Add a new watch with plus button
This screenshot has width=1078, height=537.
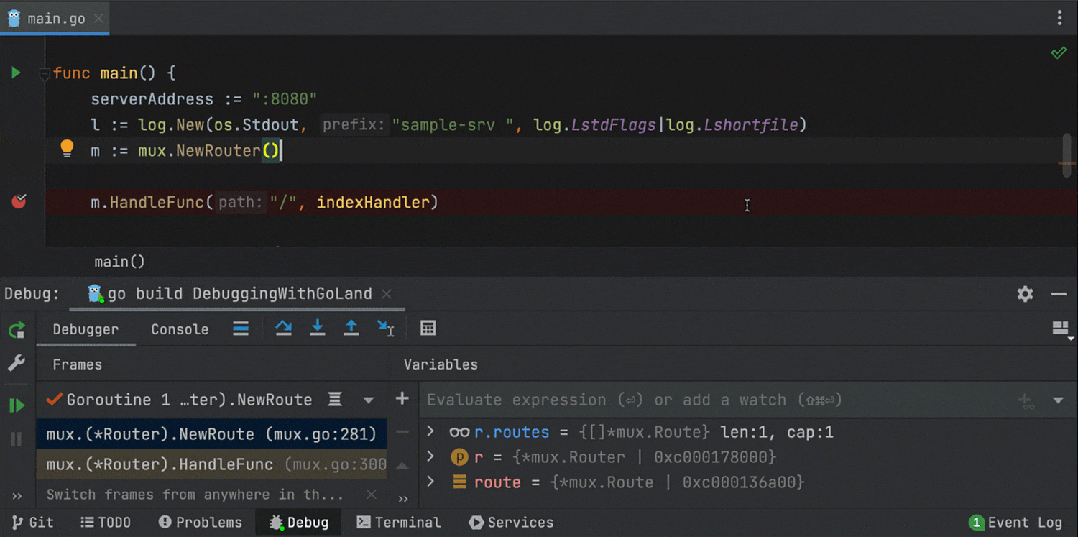click(x=402, y=399)
